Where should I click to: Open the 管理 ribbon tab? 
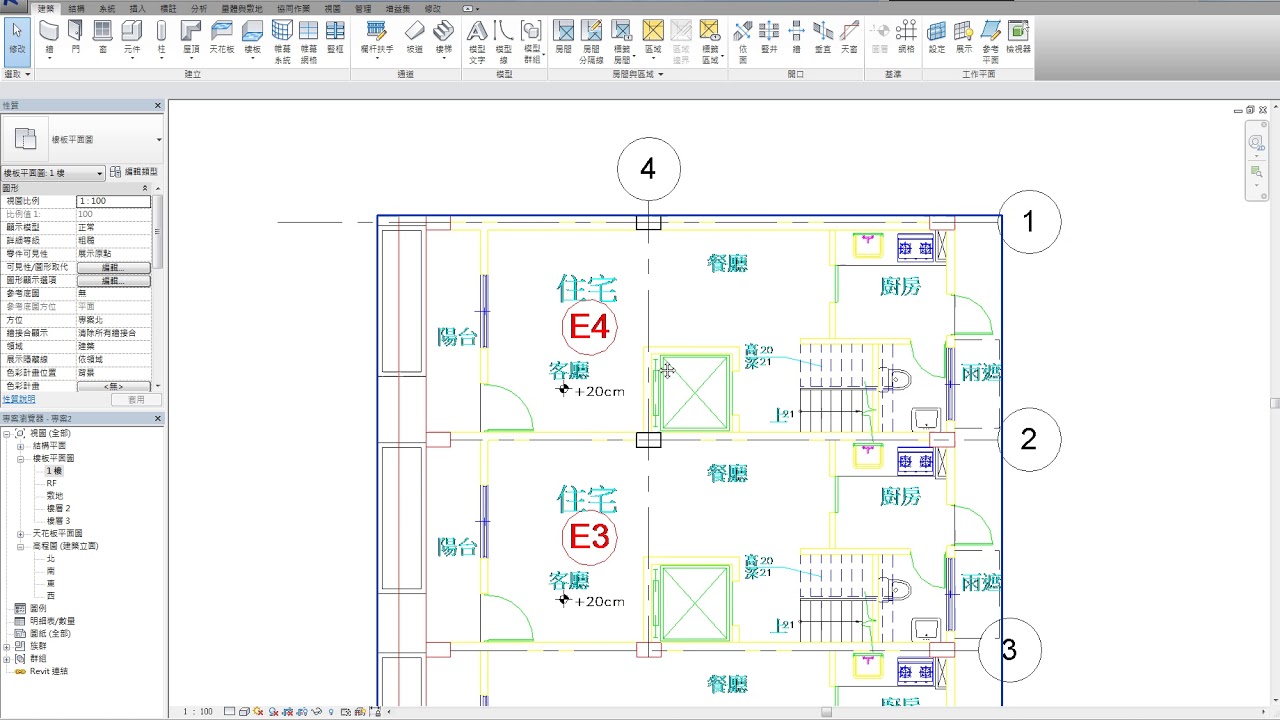click(x=363, y=8)
